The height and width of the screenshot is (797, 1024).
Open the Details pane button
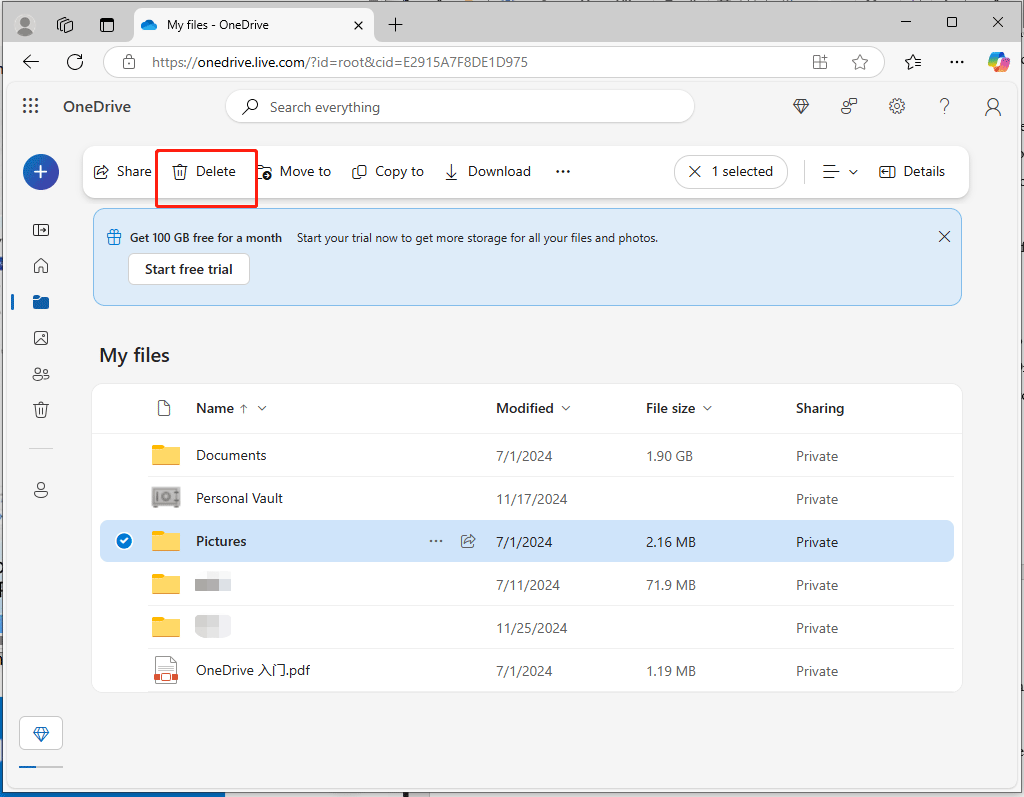tap(912, 172)
